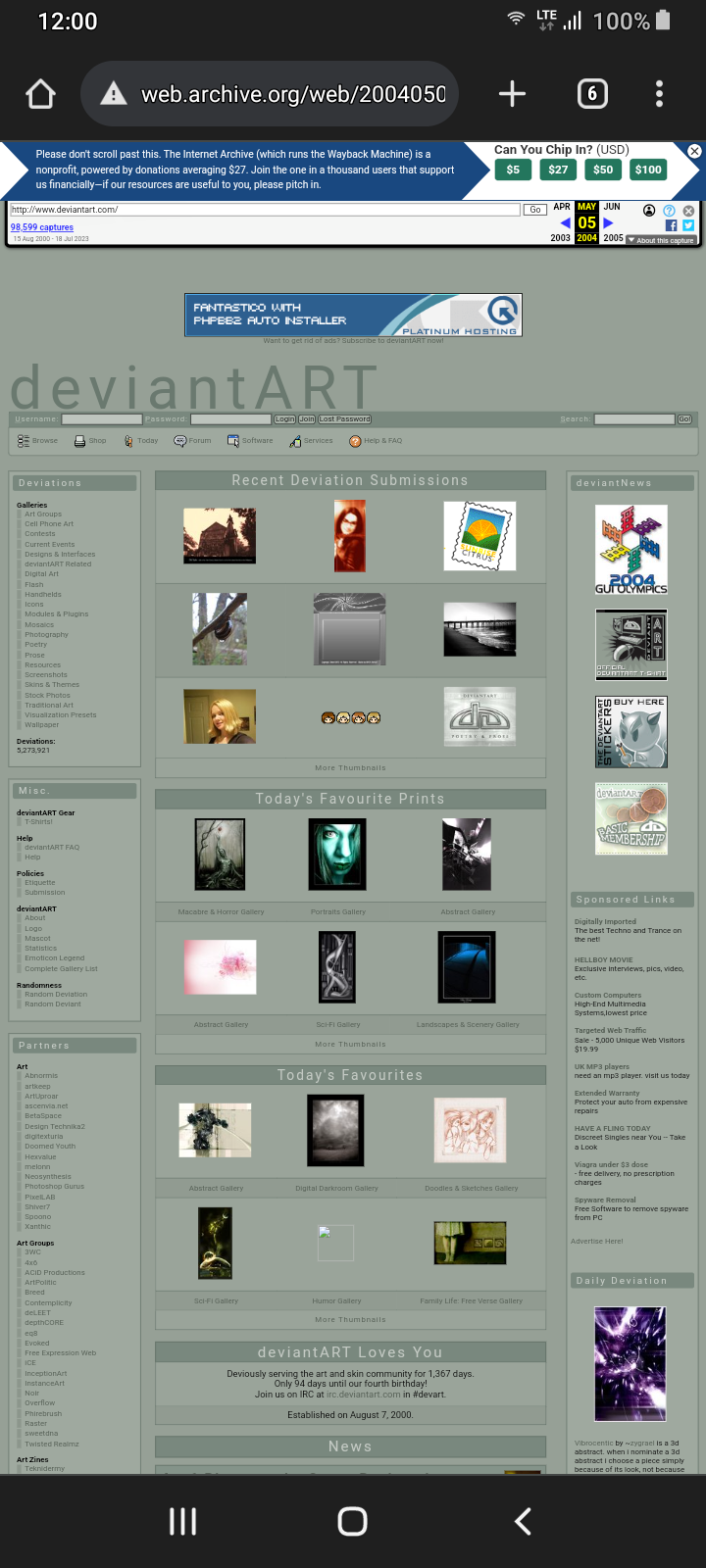Open deviantART FAQ link

coord(52,847)
